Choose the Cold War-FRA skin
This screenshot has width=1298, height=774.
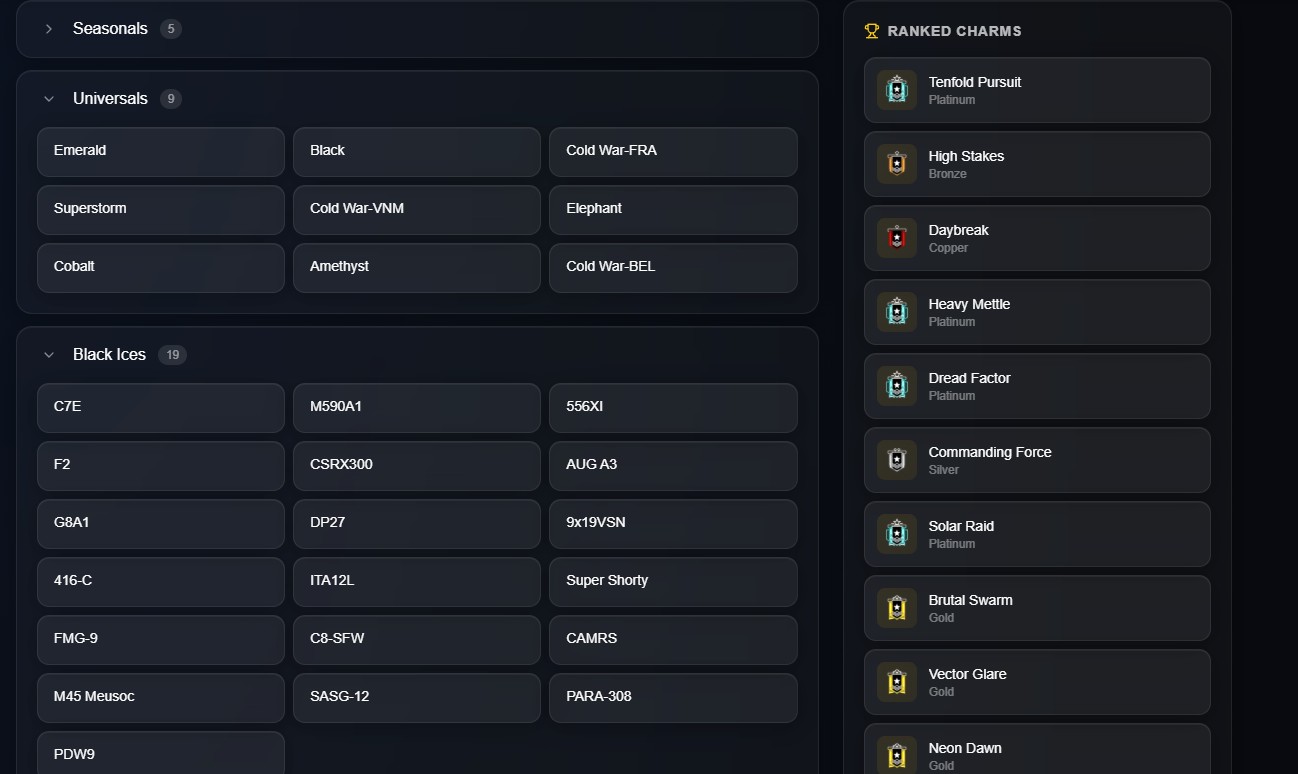point(673,151)
